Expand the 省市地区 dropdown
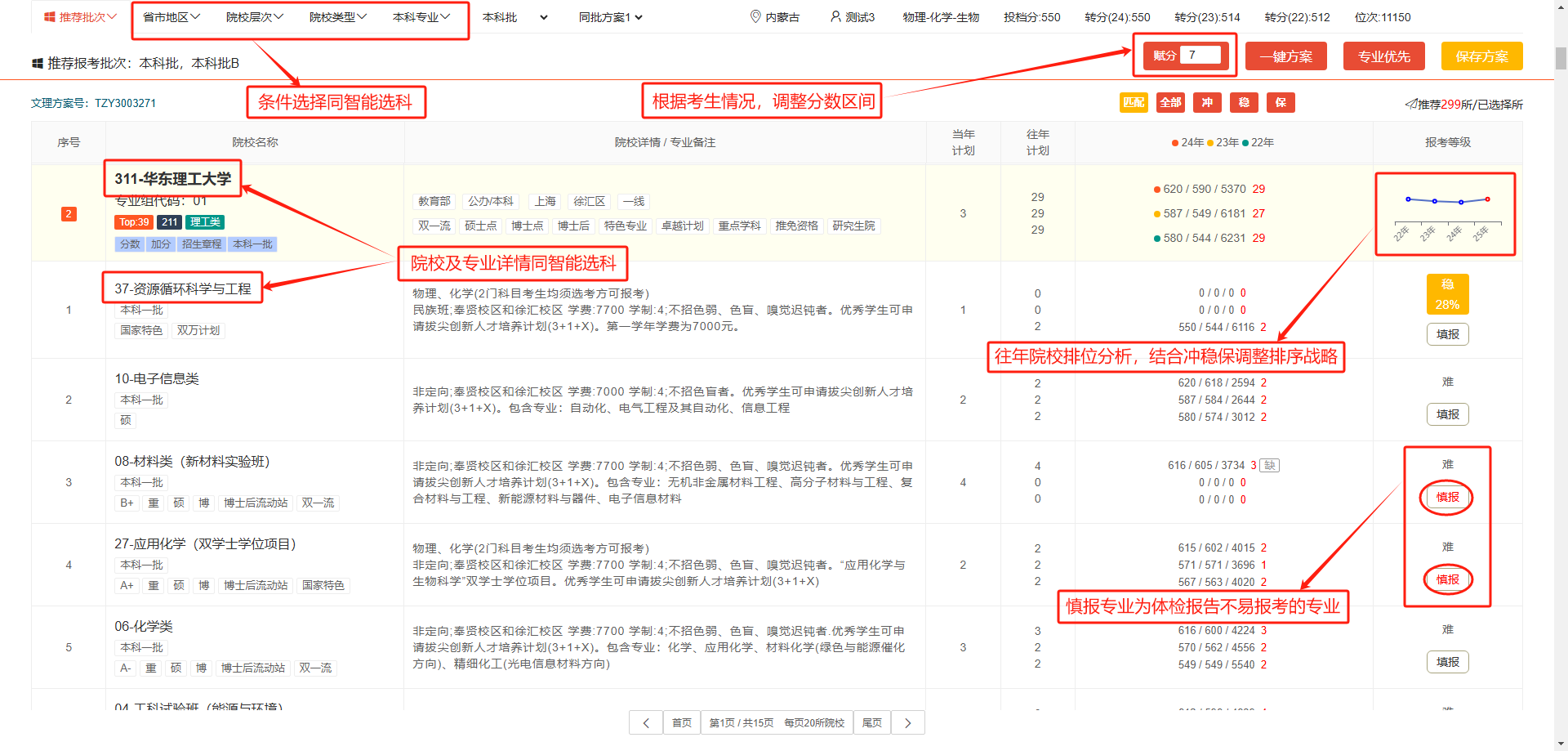Screen dimensions: 1568x751 171,17
